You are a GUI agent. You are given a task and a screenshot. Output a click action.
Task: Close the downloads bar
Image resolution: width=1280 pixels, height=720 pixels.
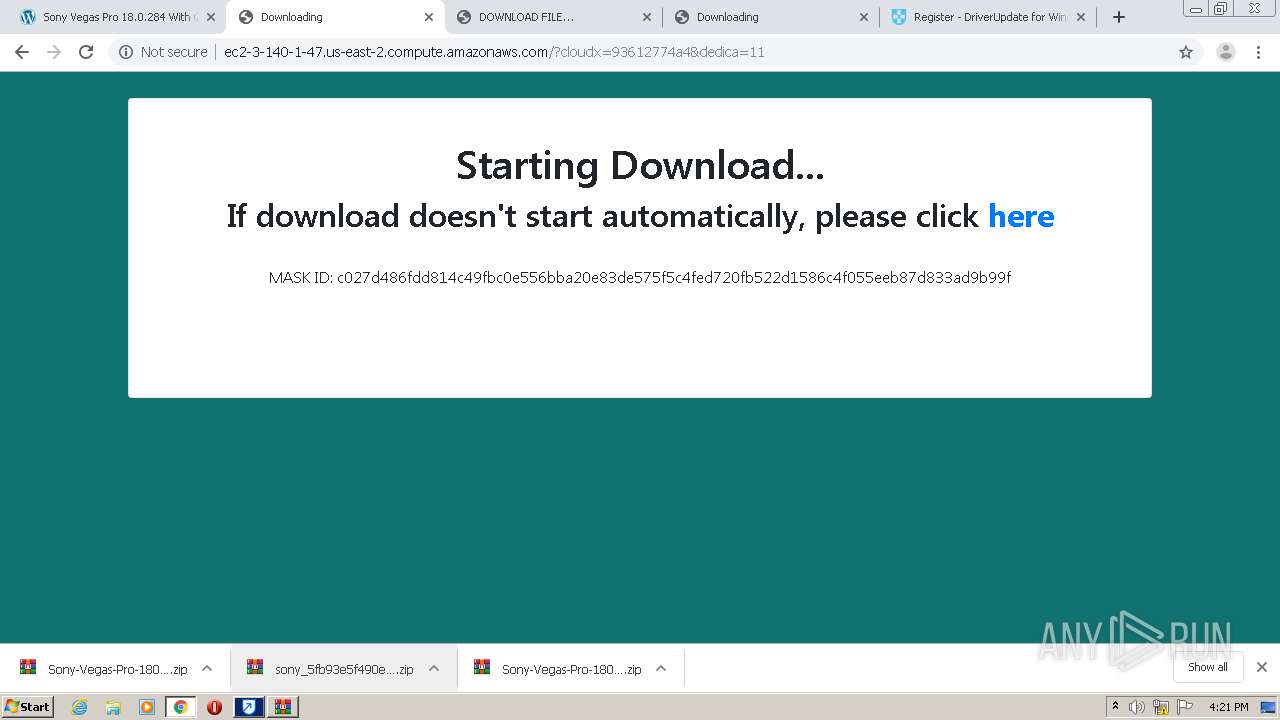pos(1262,667)
